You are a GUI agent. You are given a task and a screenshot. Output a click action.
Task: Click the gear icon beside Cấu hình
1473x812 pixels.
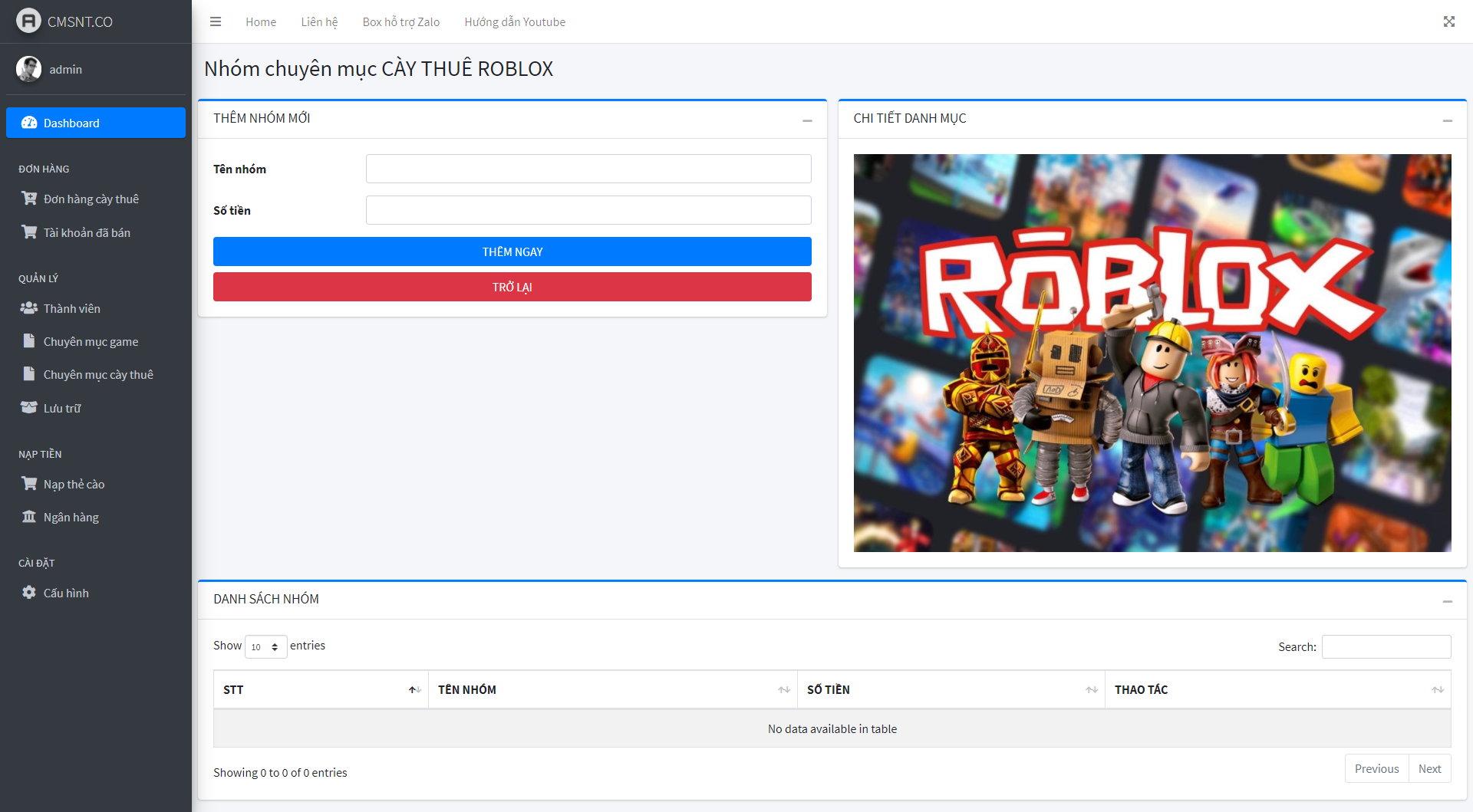(29, 592)
